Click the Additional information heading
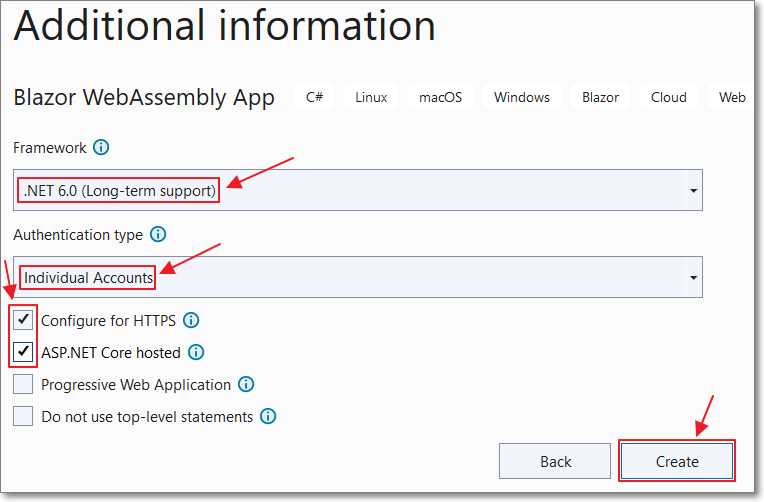This screenshot has height=502, width=764. 225,25
